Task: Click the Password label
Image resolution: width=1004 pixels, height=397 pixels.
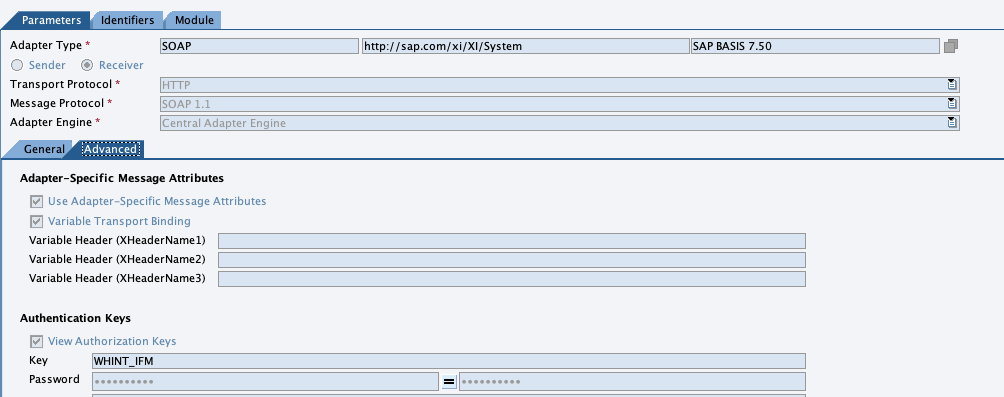Action: coord(54,379)
